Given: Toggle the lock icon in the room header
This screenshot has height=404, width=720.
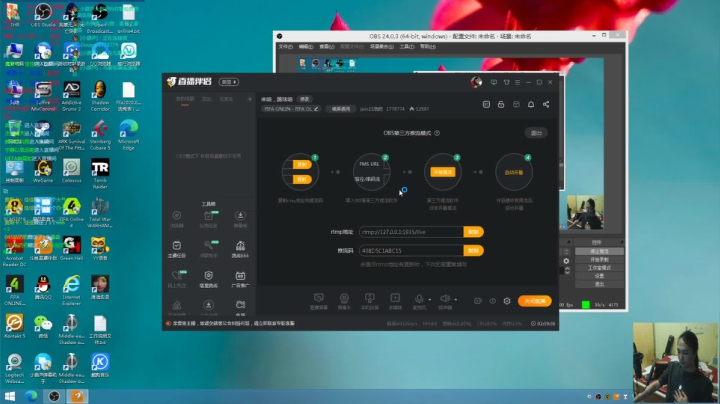Looking at the screenshot, I should point(501,105).
